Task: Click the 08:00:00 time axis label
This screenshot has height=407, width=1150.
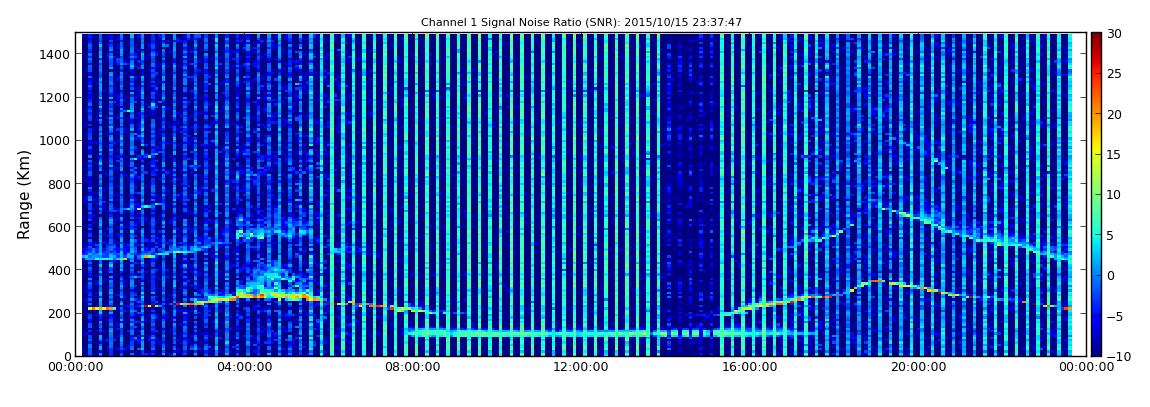Action: click(412, 367)
